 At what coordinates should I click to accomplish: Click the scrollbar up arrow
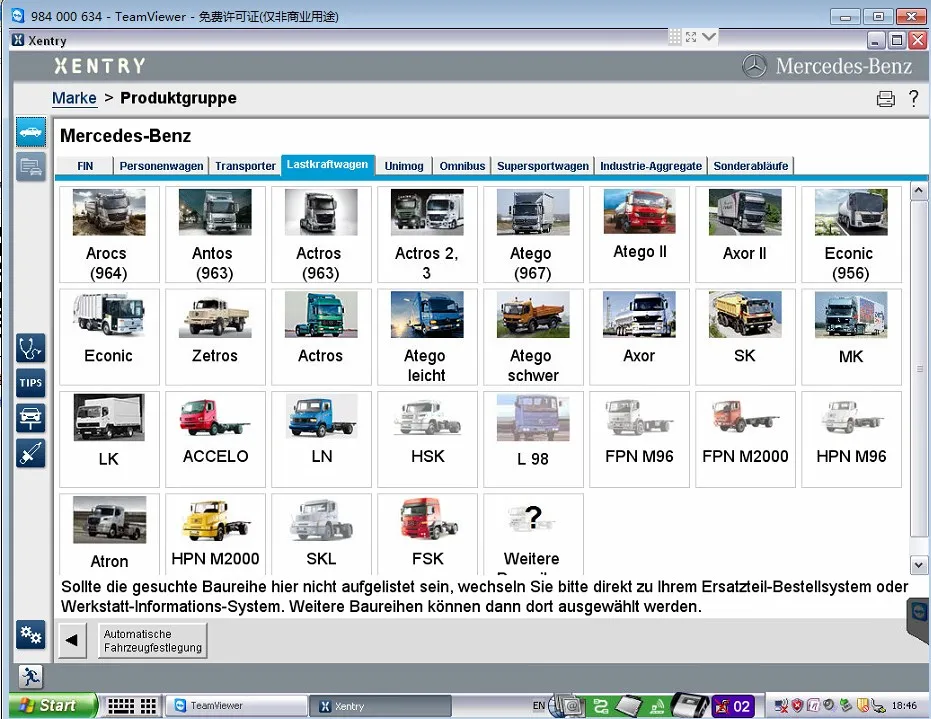919,191
